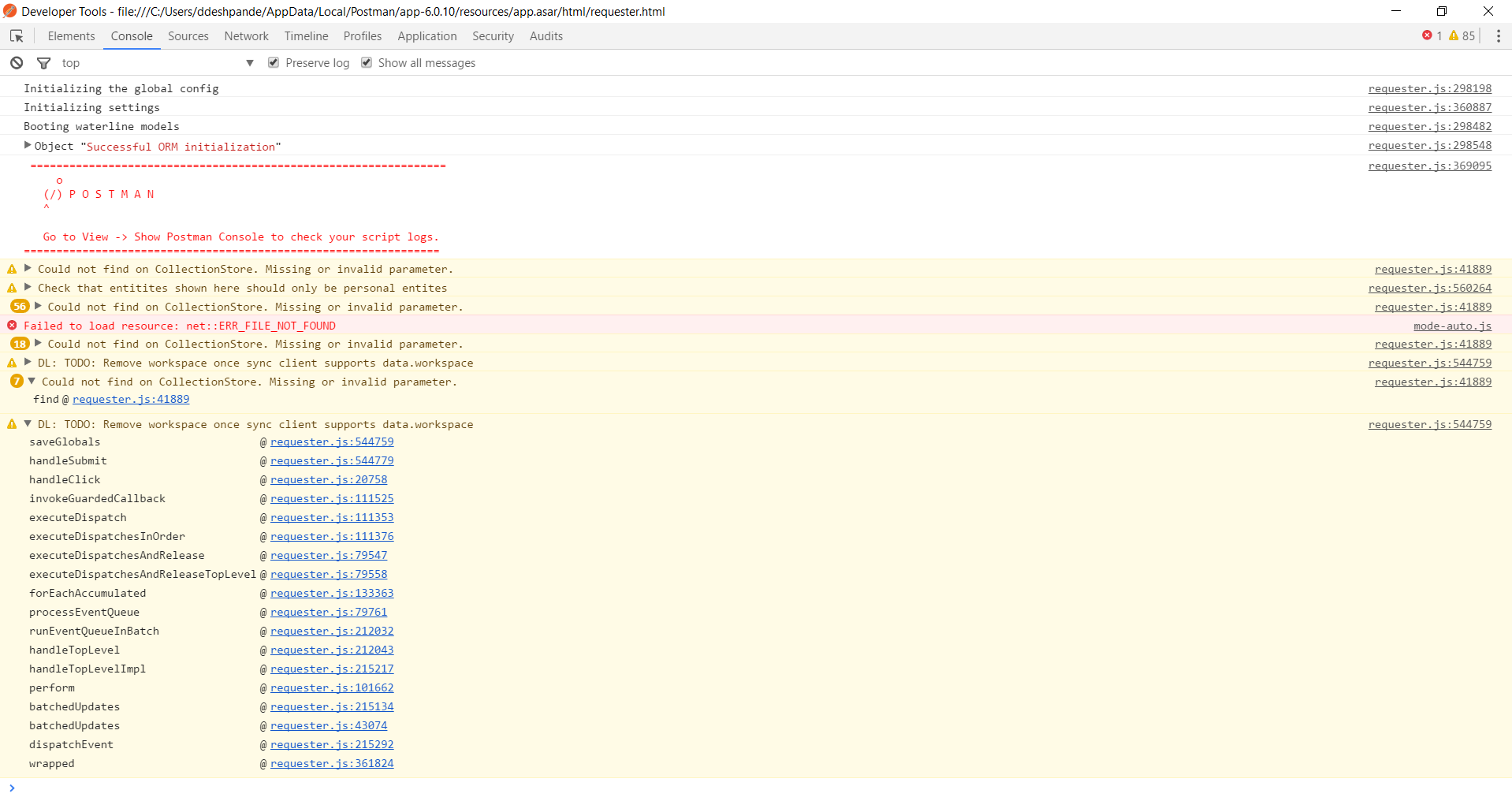Expand the Successful ORM initialization object
Screen dimensions: 1512x801
[x=27, y=145]
